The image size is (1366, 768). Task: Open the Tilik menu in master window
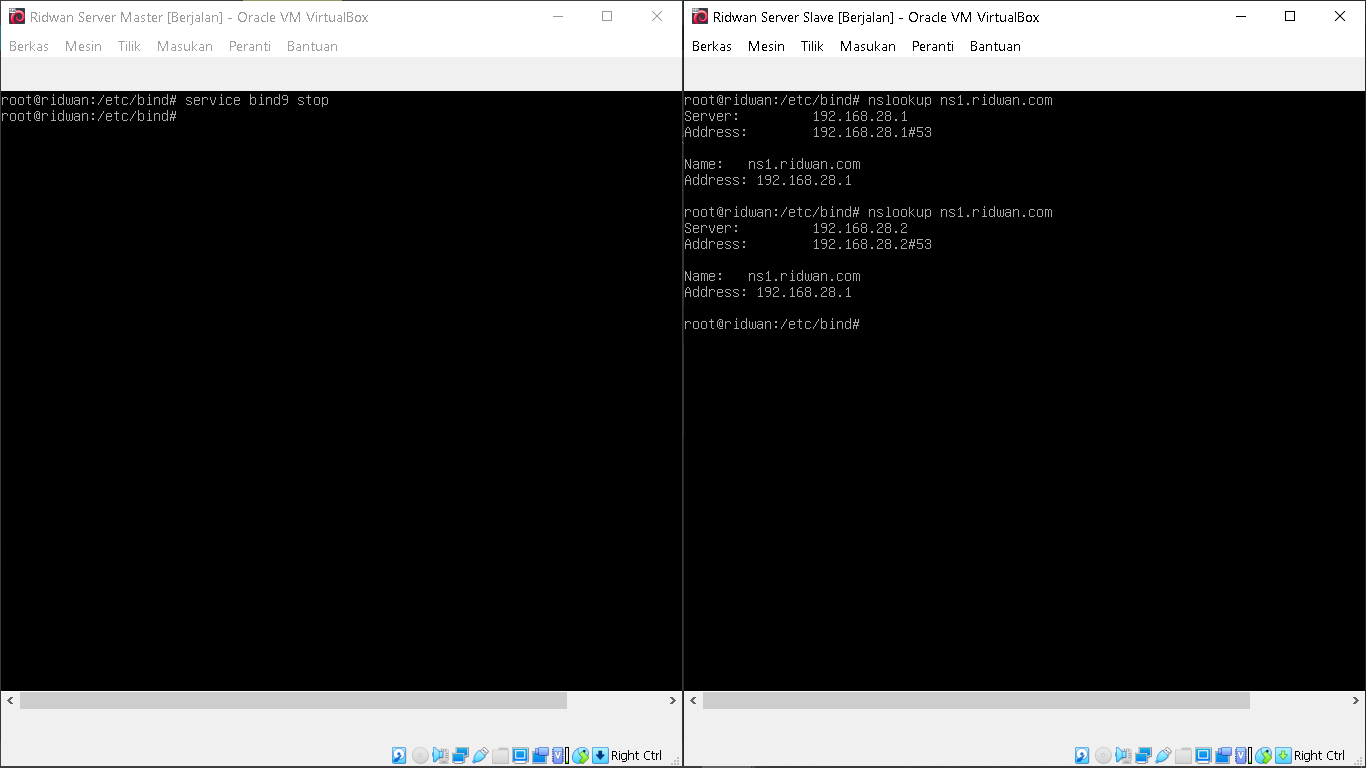(x=128, y=46)
